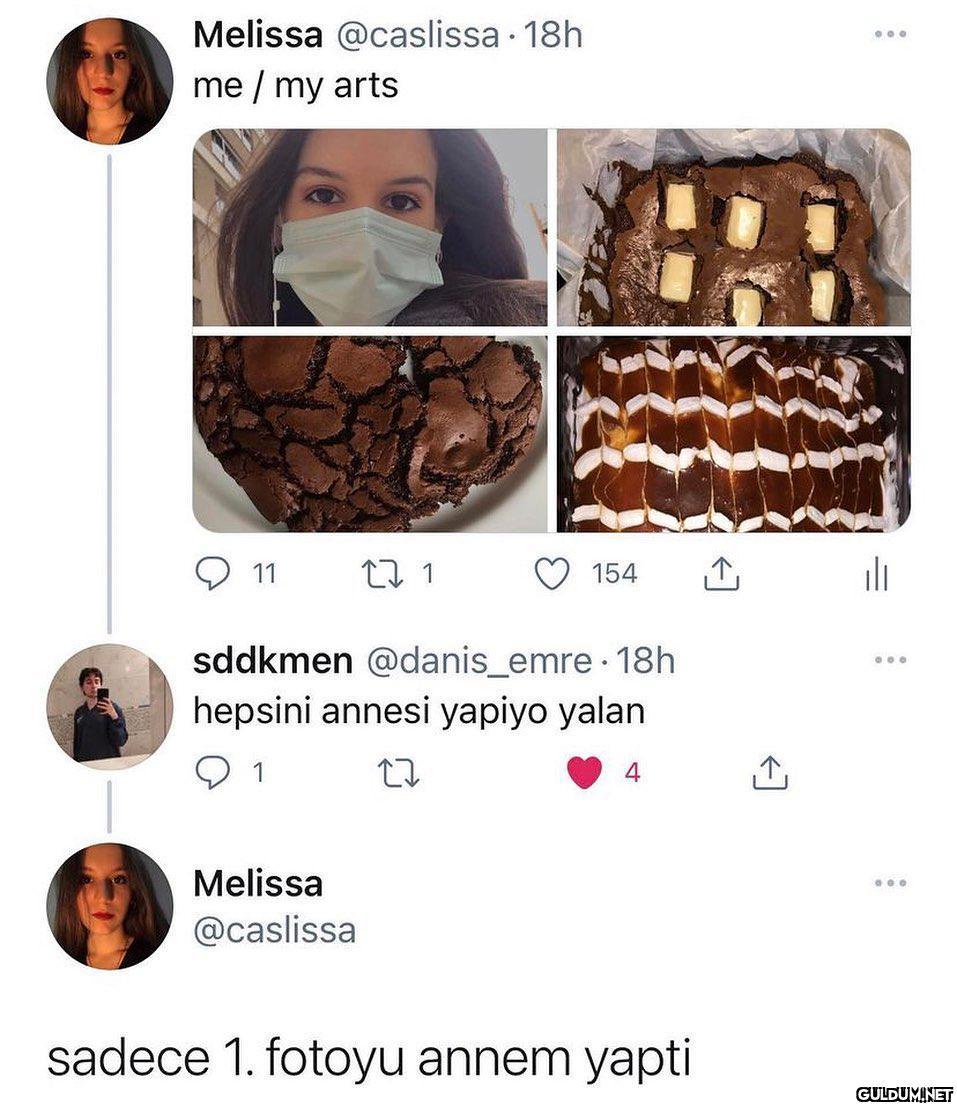Open the sddkmen username link

272,661
